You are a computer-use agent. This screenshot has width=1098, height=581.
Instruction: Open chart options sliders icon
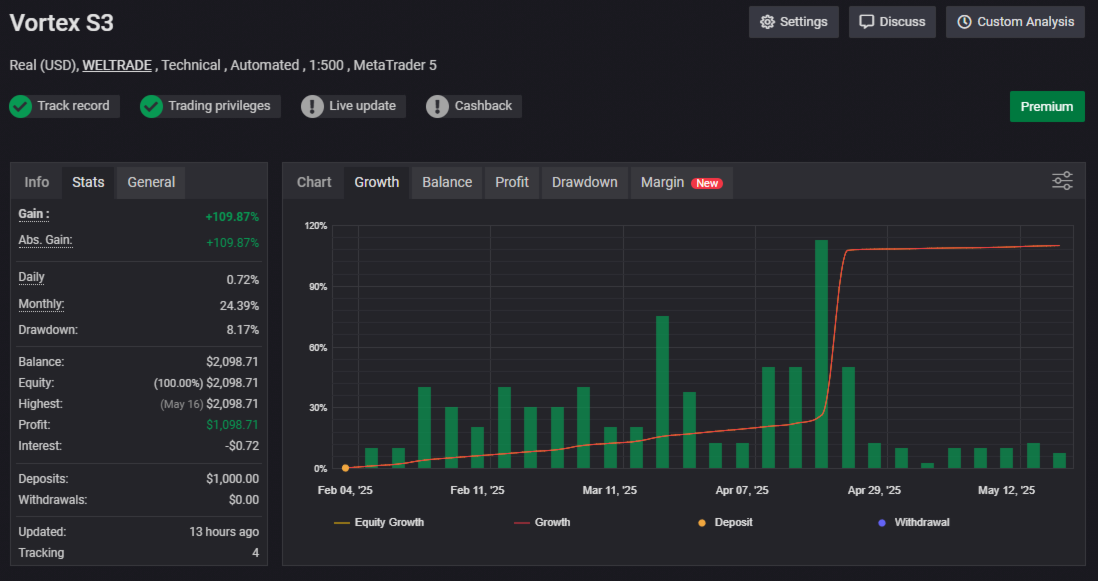(1062, 181)
